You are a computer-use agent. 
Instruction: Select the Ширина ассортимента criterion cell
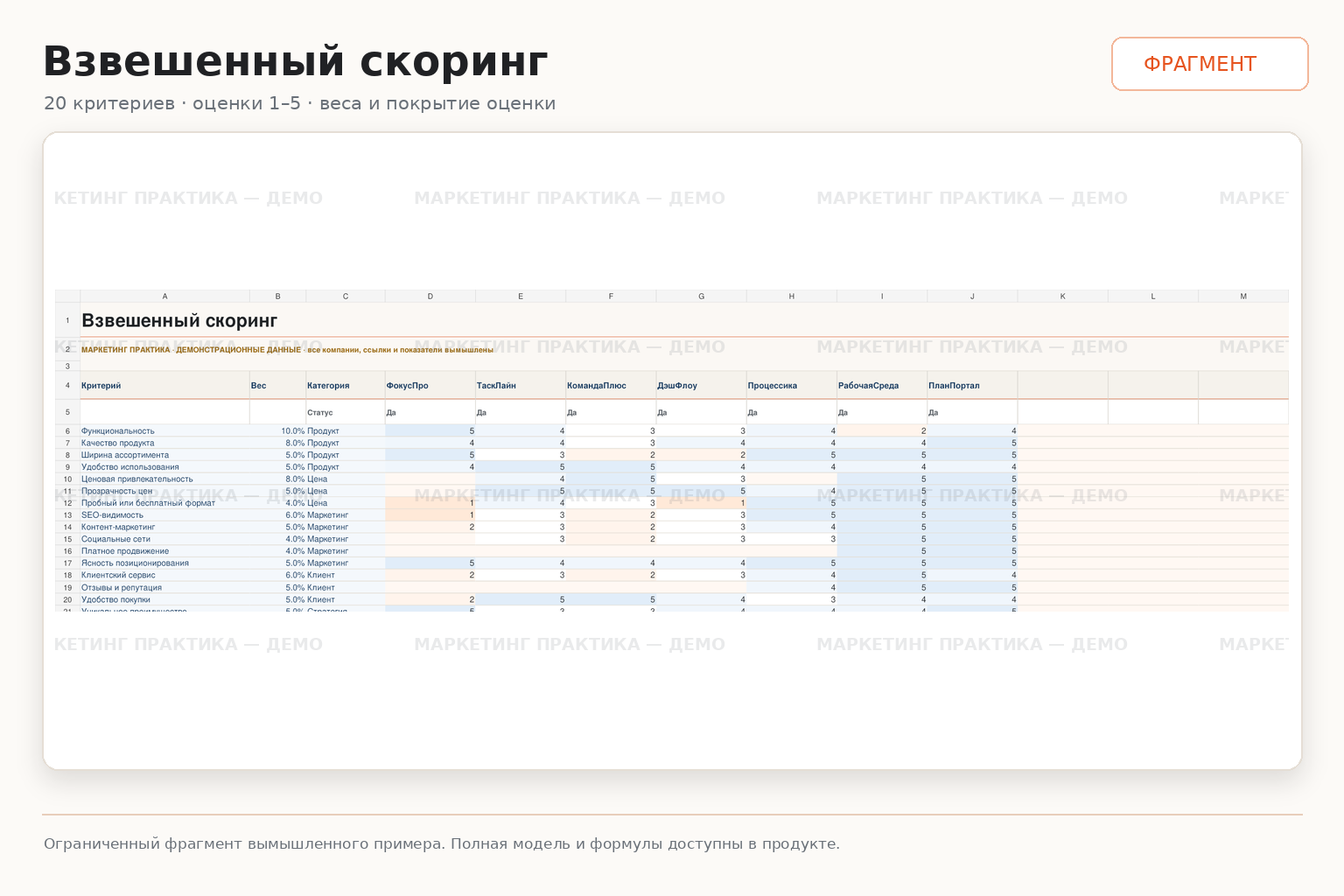[164, 455]
